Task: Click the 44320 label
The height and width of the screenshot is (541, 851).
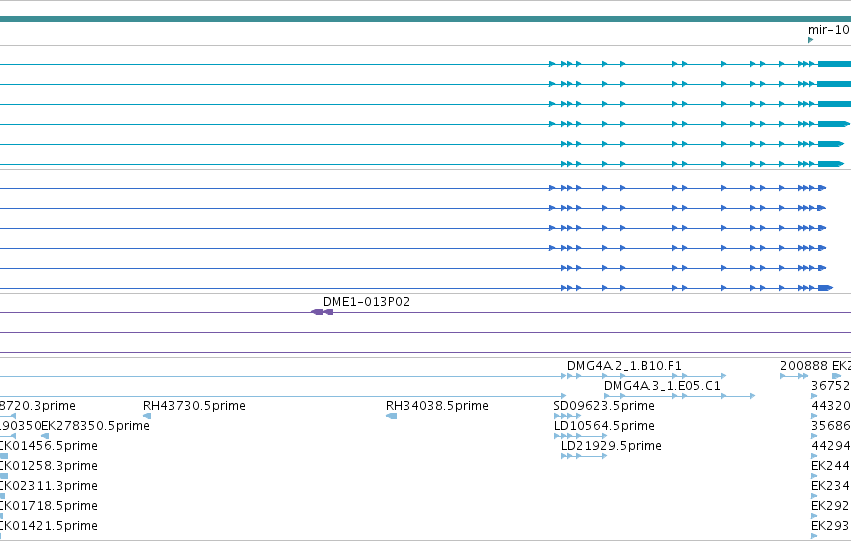Action: point(831,405)
